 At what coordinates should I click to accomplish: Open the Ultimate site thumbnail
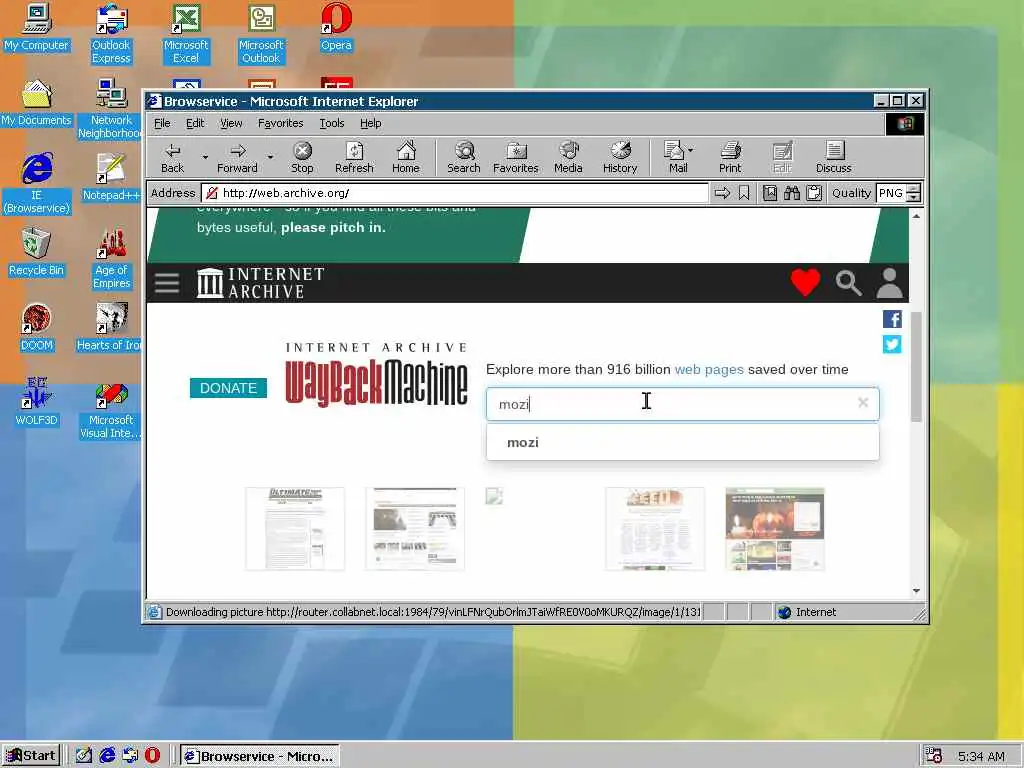(x=295, y=529)
